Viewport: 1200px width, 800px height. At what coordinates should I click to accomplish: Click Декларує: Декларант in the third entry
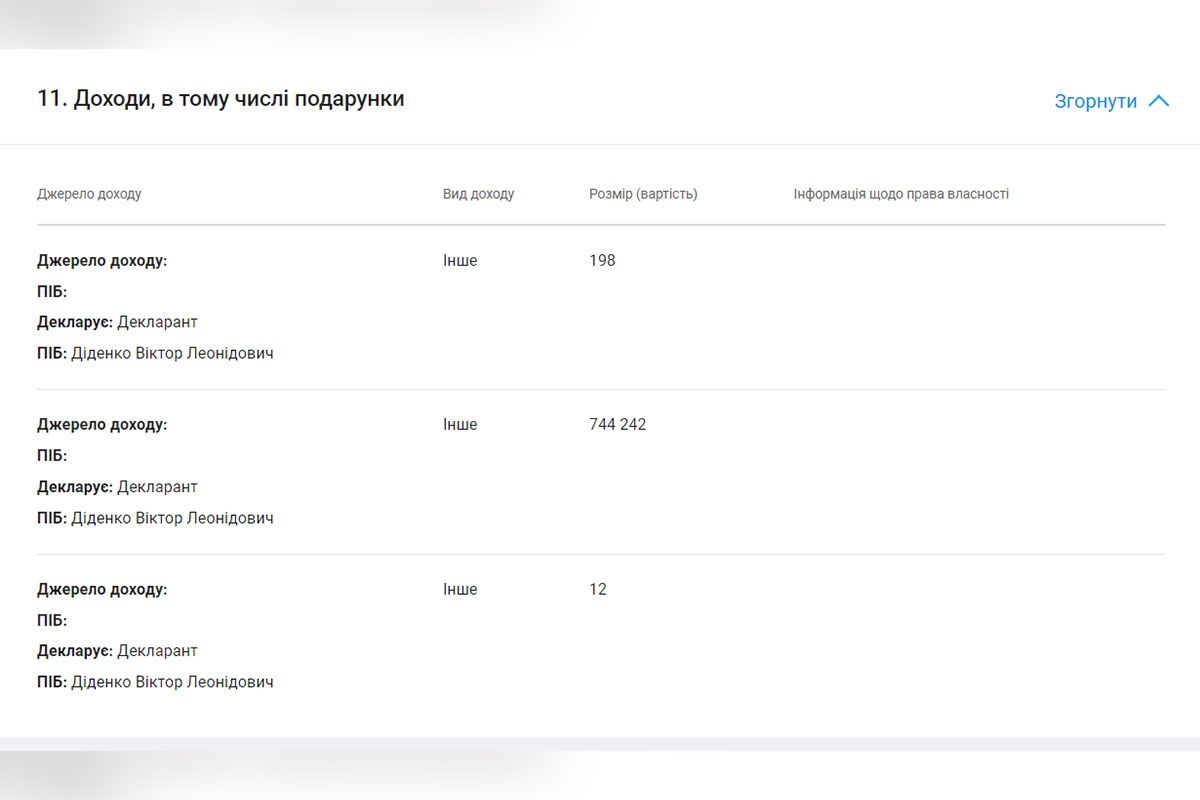pyautogui.click(x=117, y=651)
